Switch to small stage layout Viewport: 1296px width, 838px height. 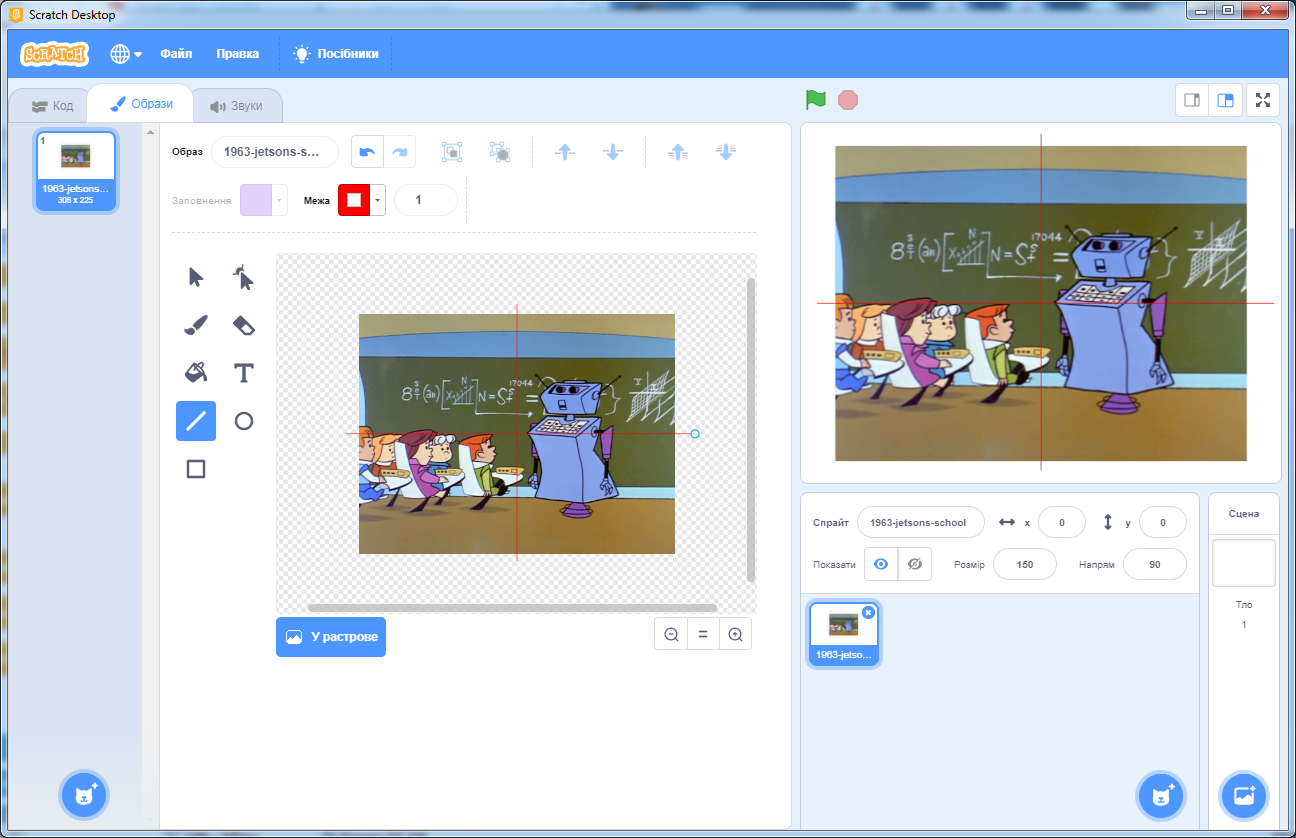click(x=1192, y=100)
